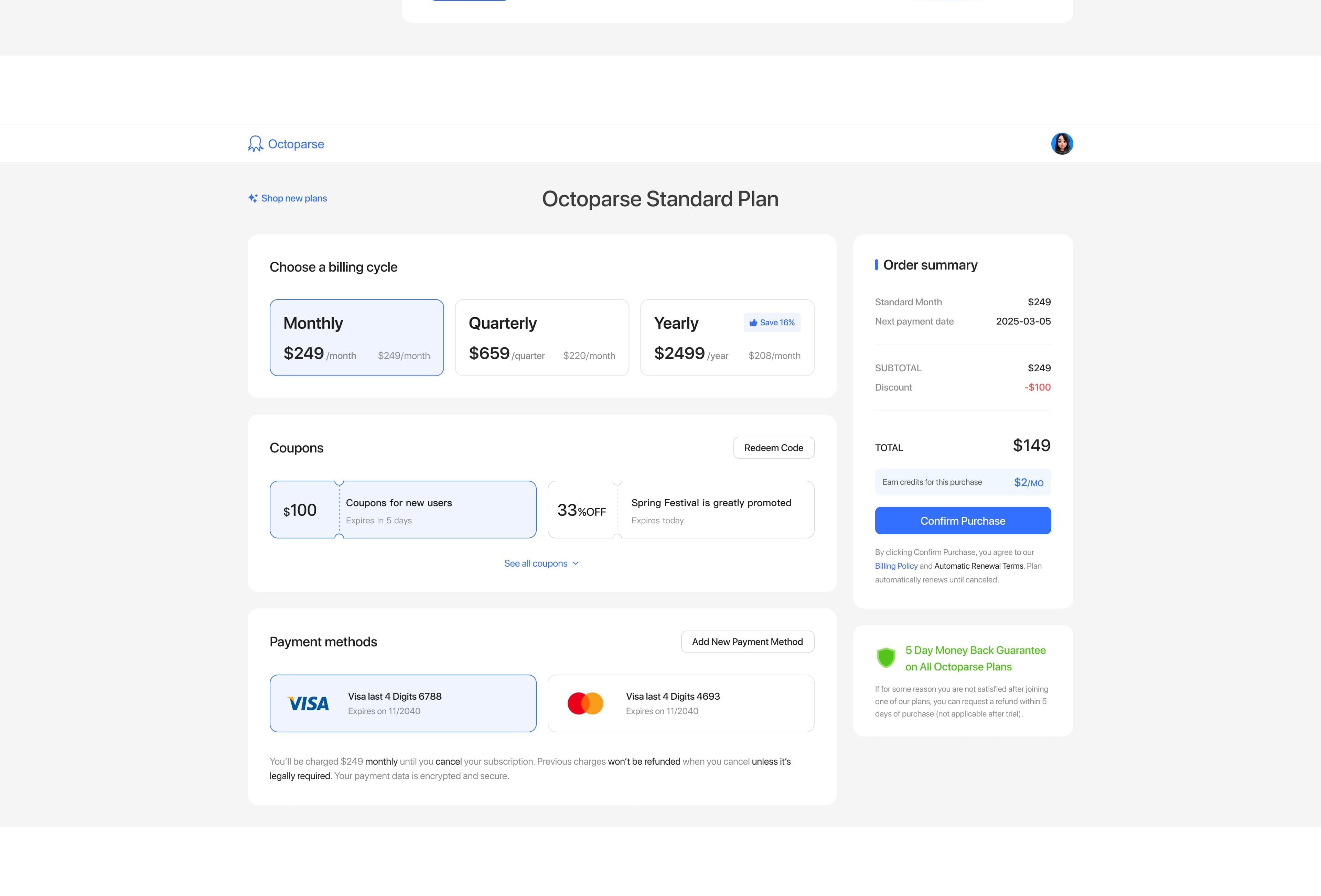Click the $208/month yearly rate text
Viewport: 1321px width, 896px height.
(x=774, y=356)
